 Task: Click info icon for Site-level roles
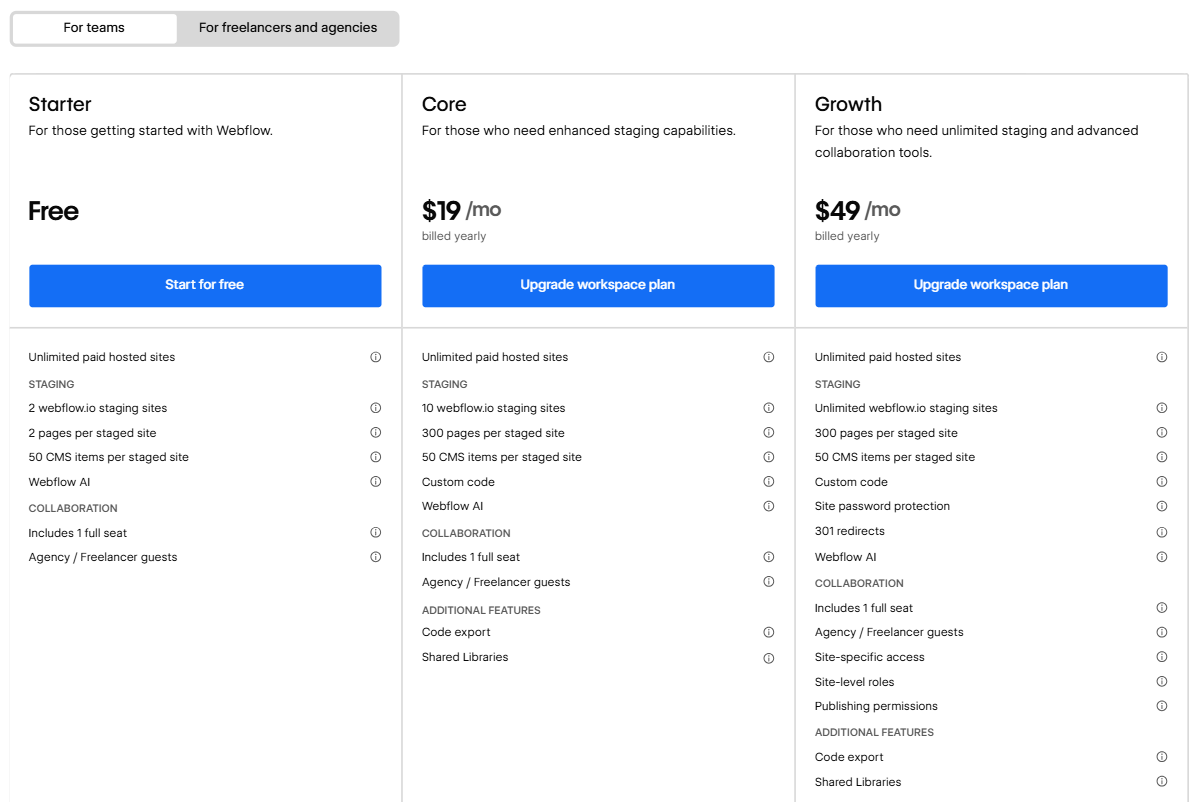click(1162, 682)
